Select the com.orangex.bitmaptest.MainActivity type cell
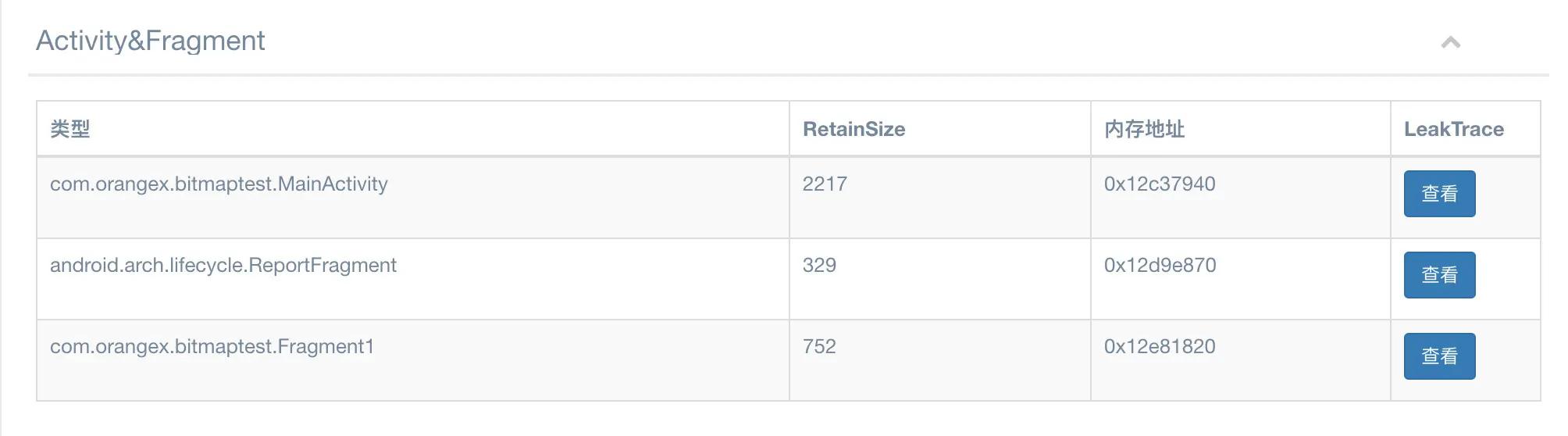 [219, 184]
